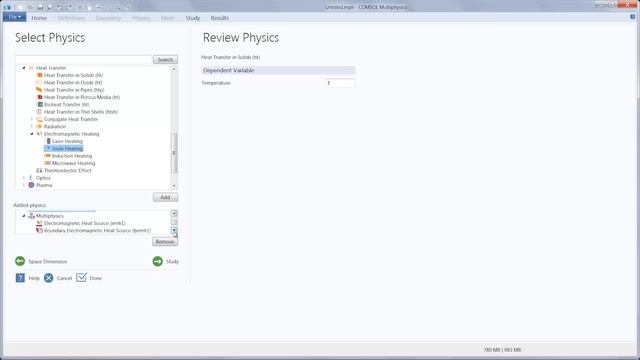Viewport: 640px width, 360px height.
Task: Click the Add button
Action: (x=165, y=197)
